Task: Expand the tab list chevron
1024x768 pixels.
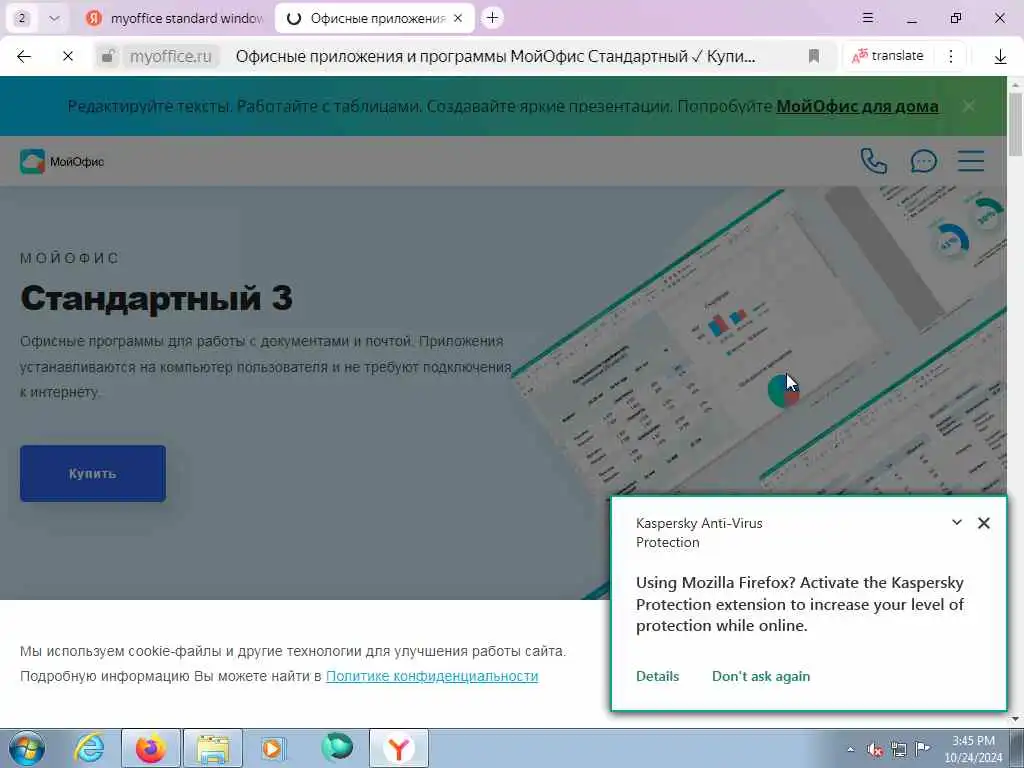Action: click(54, 18)
